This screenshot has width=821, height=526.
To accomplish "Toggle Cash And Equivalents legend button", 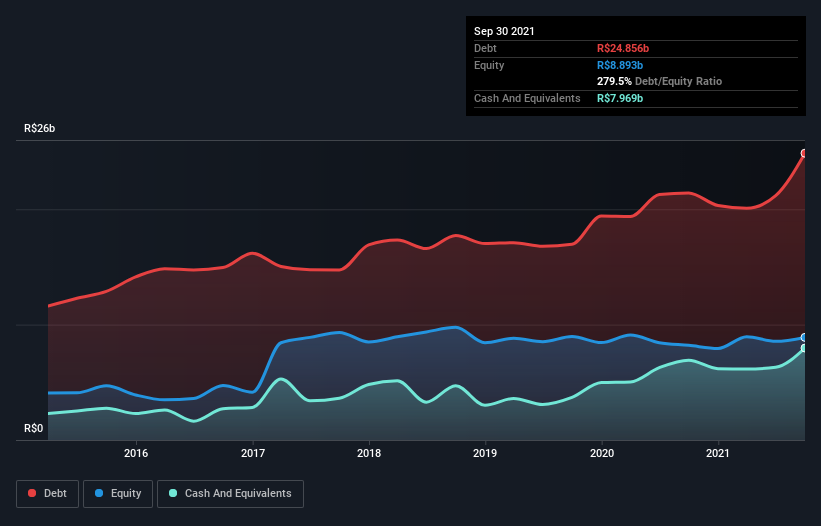I will [230, 494].
